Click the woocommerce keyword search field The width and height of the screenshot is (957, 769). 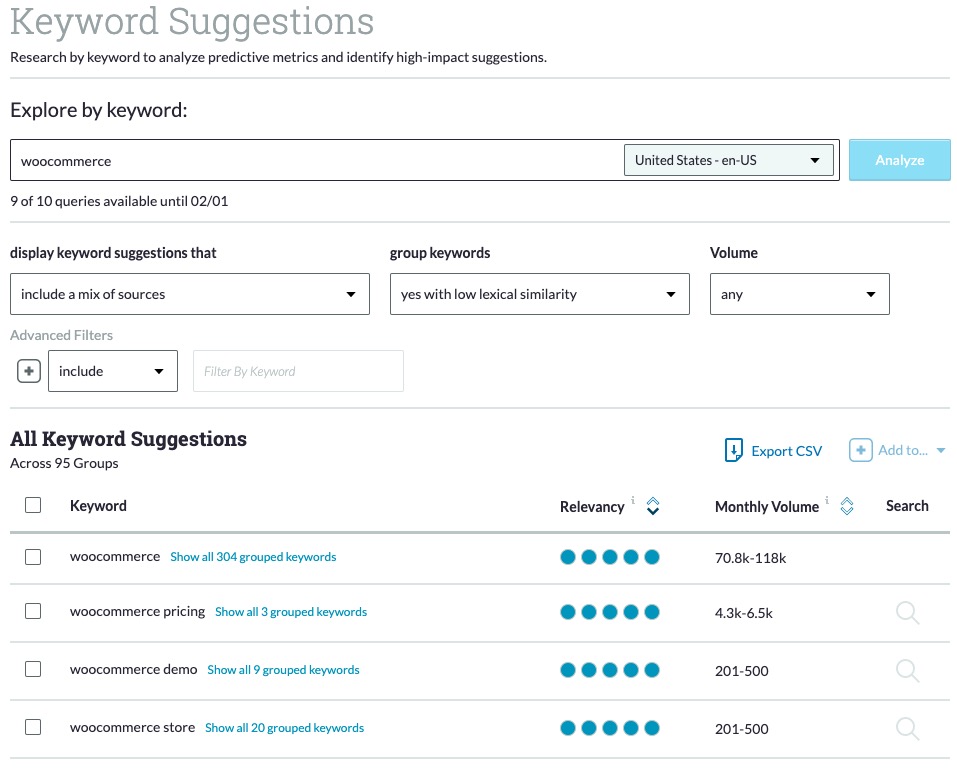click(317, 161)
